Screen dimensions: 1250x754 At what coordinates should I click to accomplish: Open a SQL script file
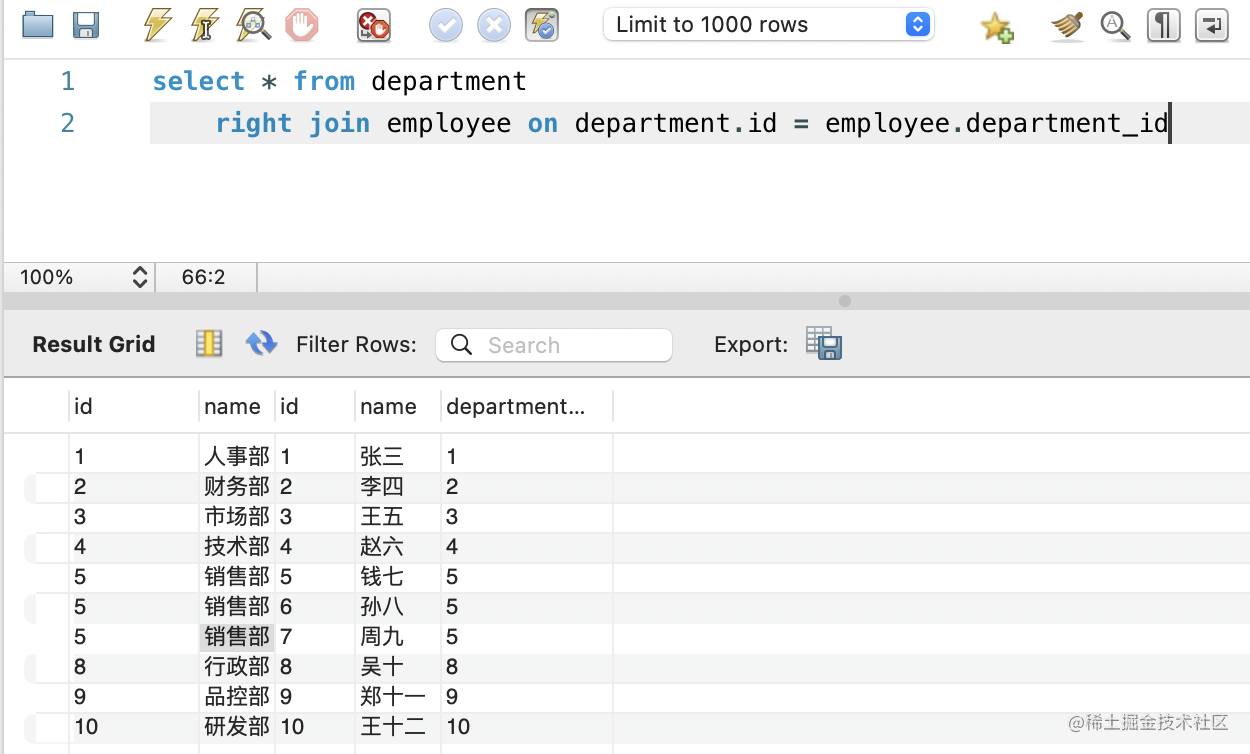tap(38, 25)
